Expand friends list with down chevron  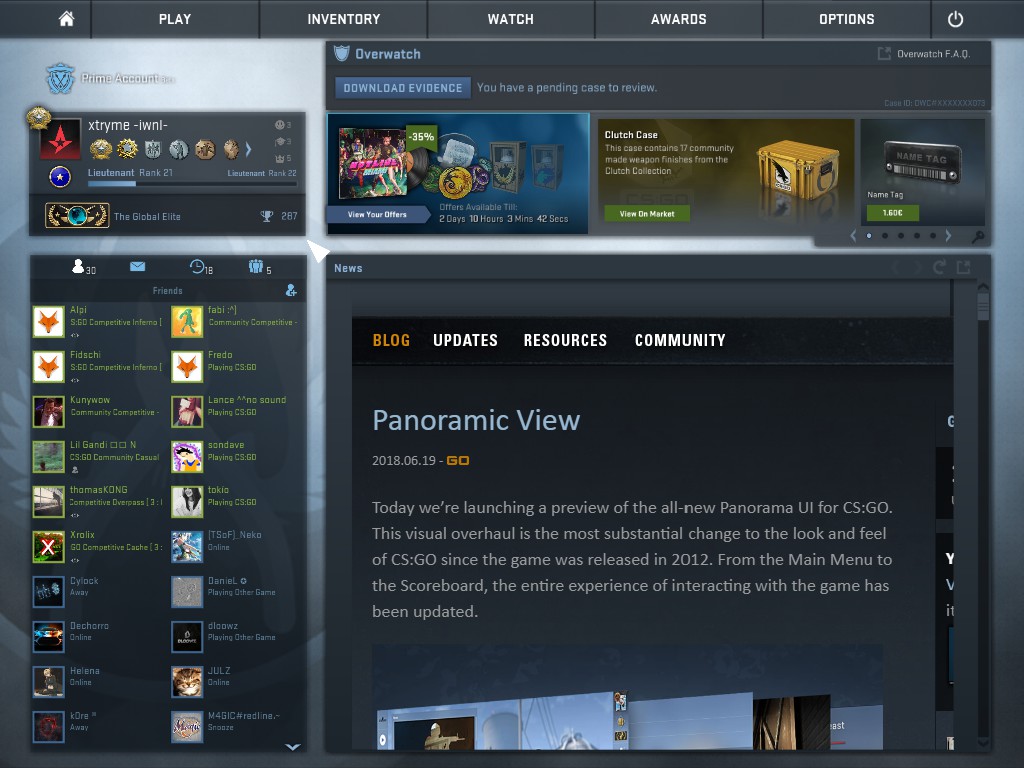click(x=293, y=746)
